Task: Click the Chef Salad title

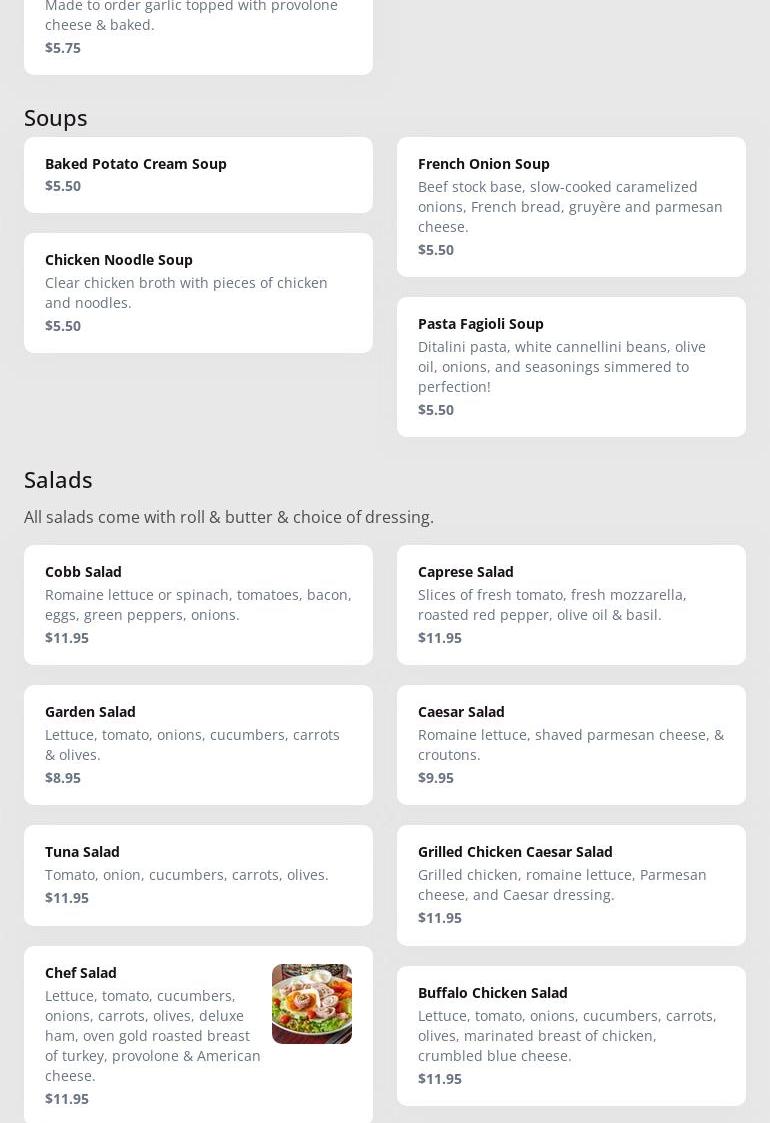Action: (81, 972)
